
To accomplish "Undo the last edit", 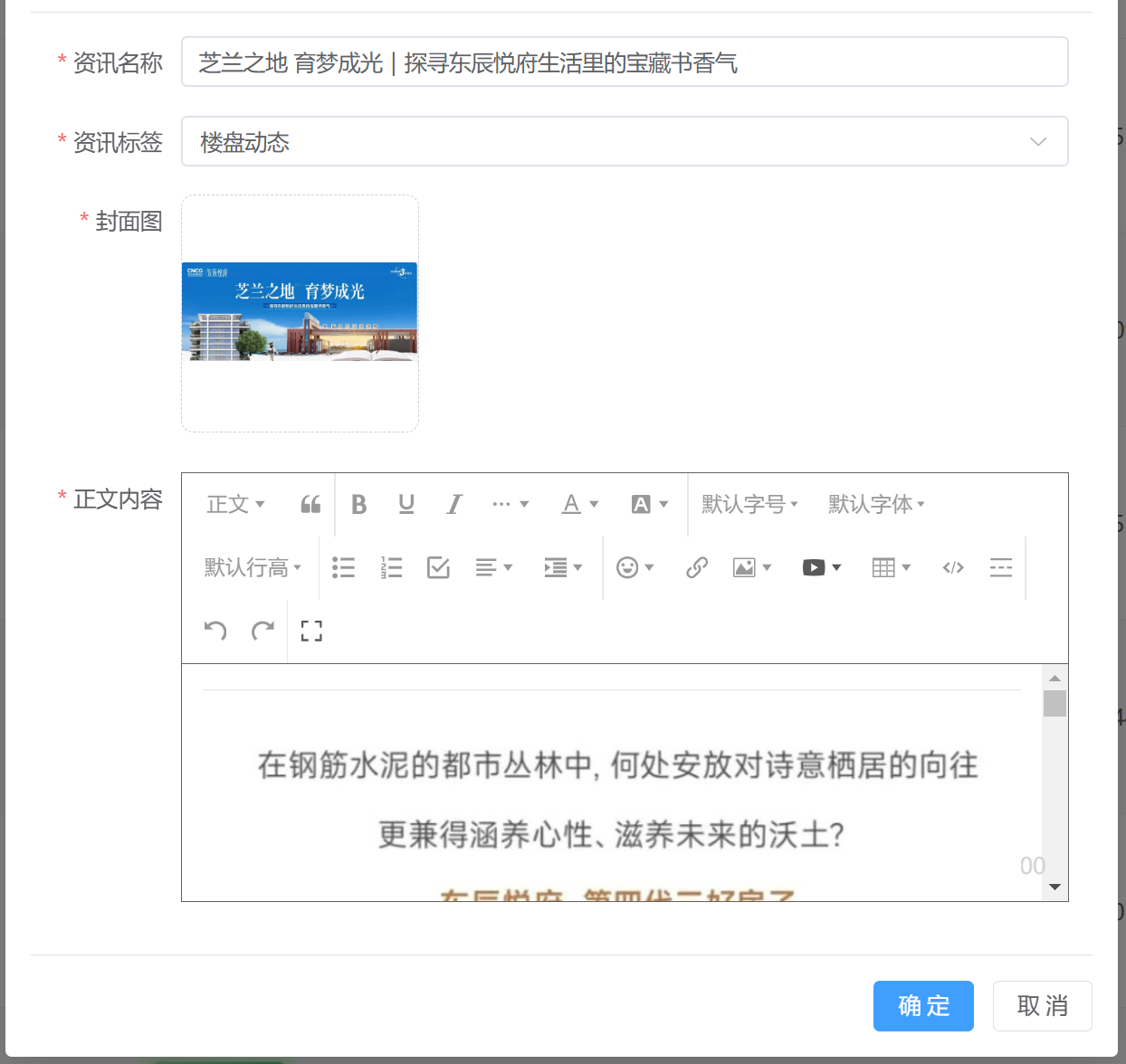I will pyautogui.click(x=215, y=631).
